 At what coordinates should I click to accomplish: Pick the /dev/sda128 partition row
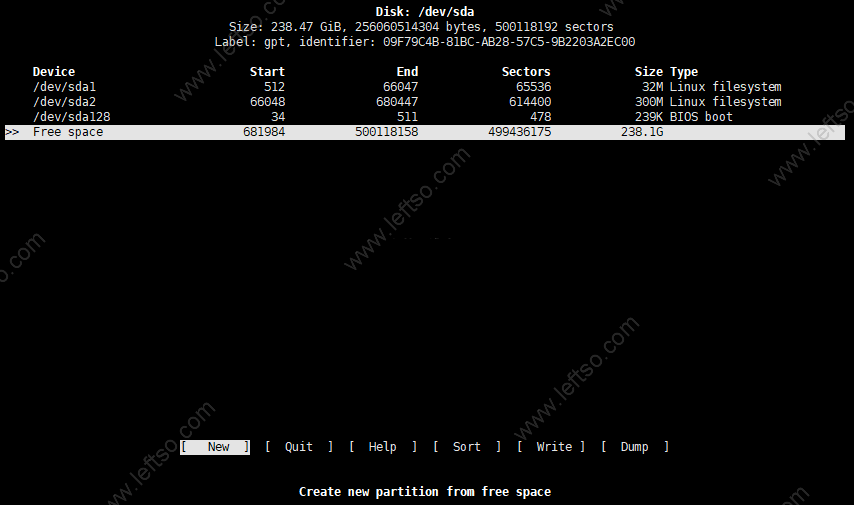click(71, 117)
